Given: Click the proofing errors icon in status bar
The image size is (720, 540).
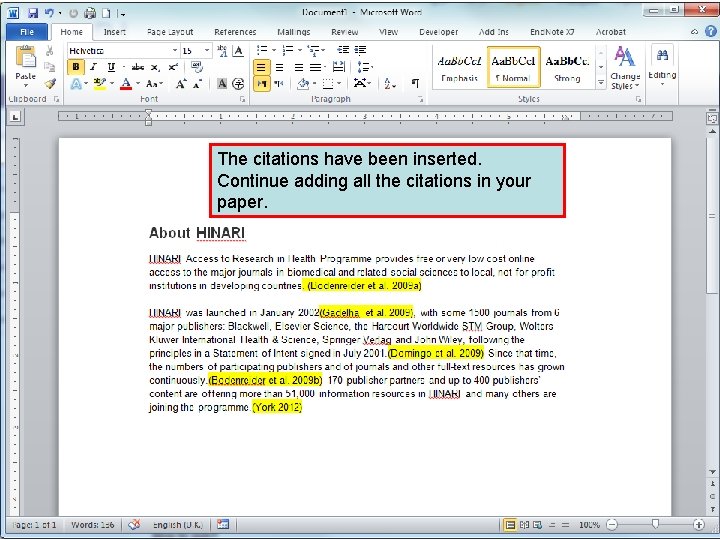Looking at the screenshot, I should tap(134, 524).
